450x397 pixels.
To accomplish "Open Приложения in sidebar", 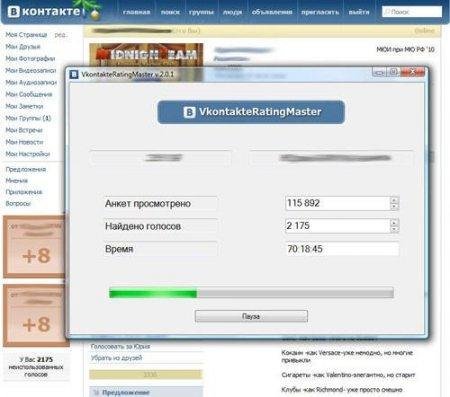I will (x=24, y=192).
